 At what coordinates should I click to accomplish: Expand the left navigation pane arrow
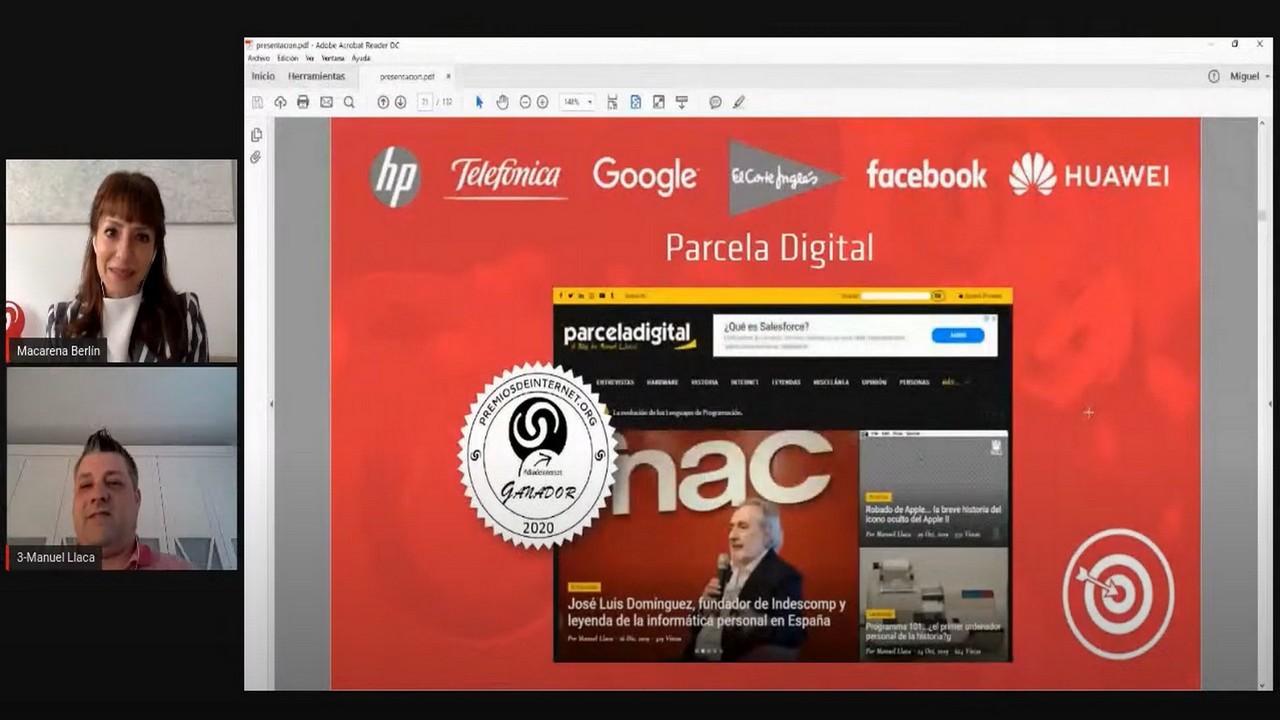pyautogui.click(x=271, y=404)
